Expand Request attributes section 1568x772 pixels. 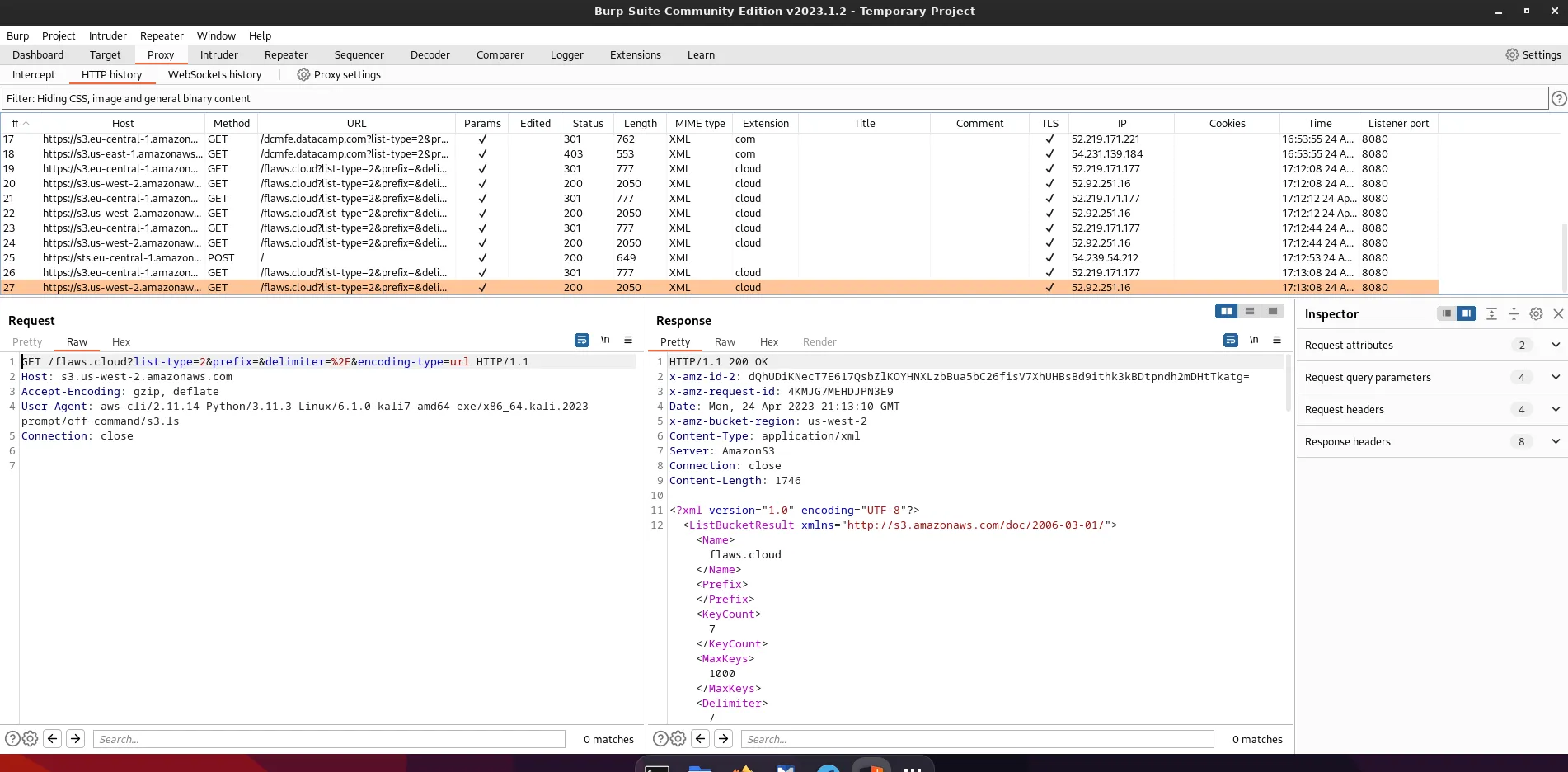click(1556, 345)
